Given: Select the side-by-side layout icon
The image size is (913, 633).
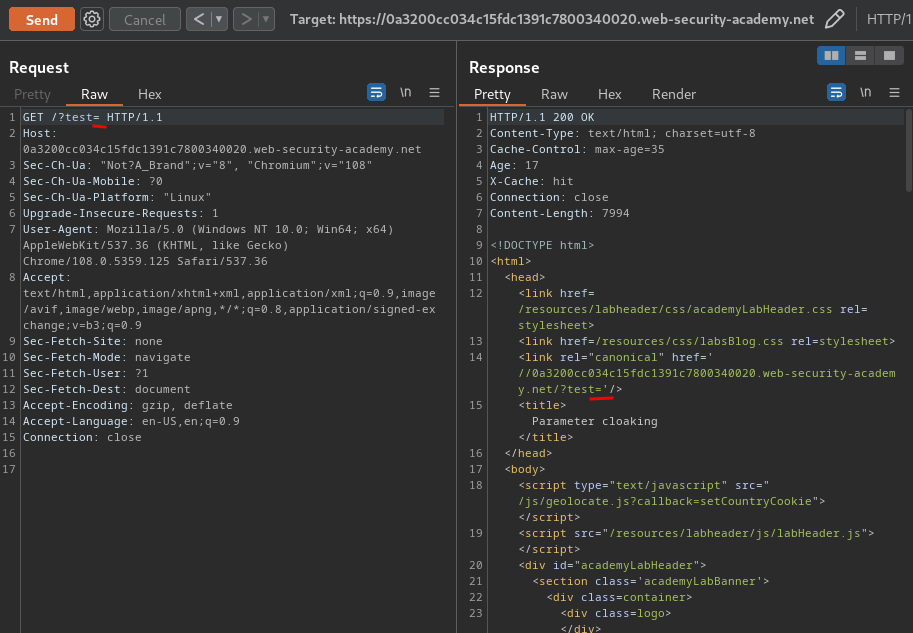Looking at the screenshot, I should coord(831,55).
